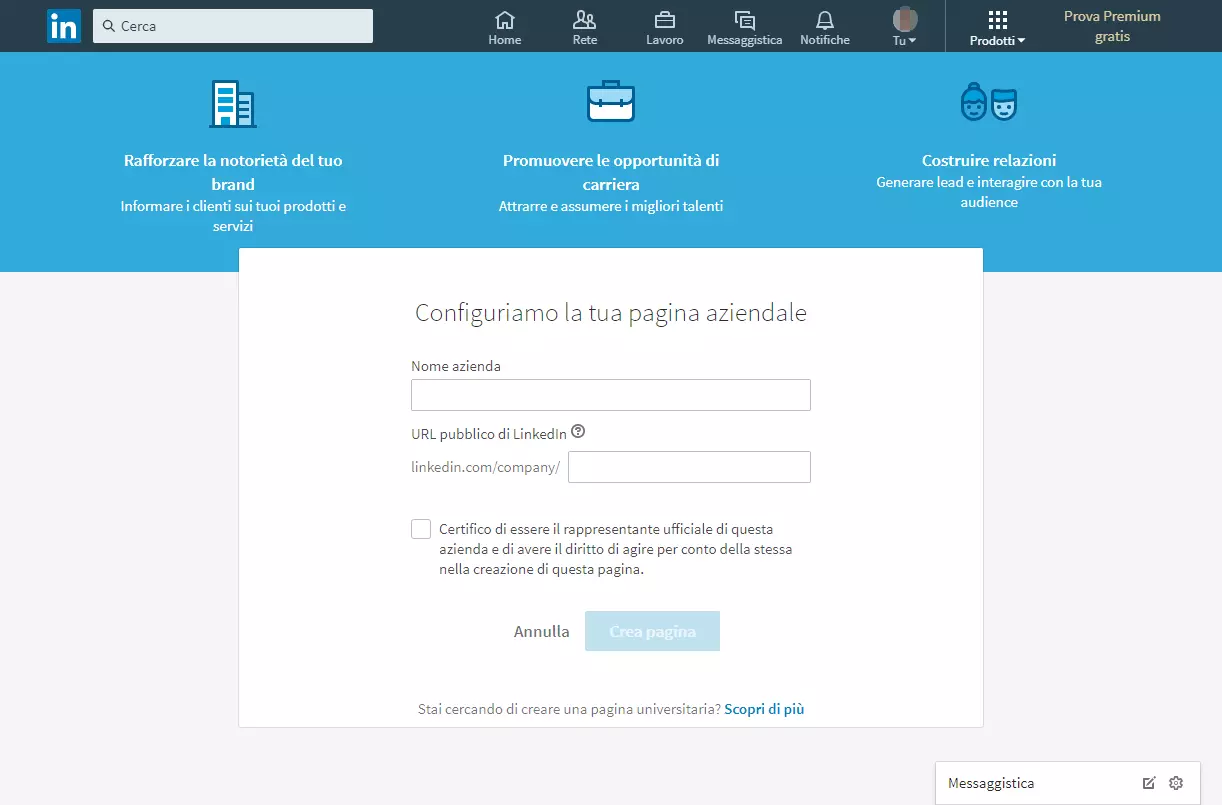Click 'URL pubblico di LinkedIn' label
The image size is (1222, 805).
click(x=489, y=434)
